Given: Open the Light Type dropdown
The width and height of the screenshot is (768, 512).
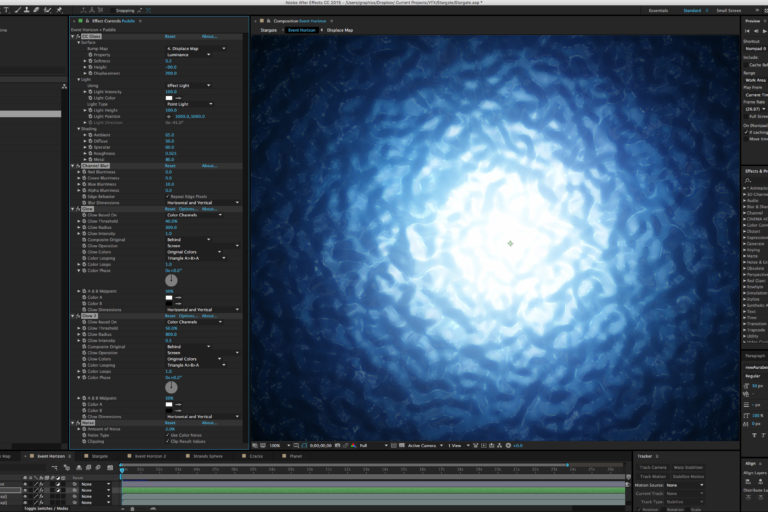Looking at the screenshot, I should pyautogui.click(x=189, y=103).
